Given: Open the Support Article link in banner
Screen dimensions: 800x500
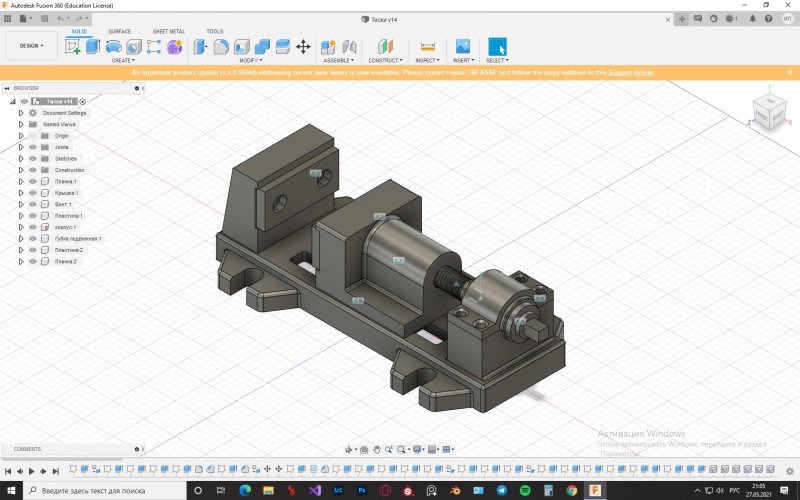Looking at the screenshot, I should pos(632,72).
